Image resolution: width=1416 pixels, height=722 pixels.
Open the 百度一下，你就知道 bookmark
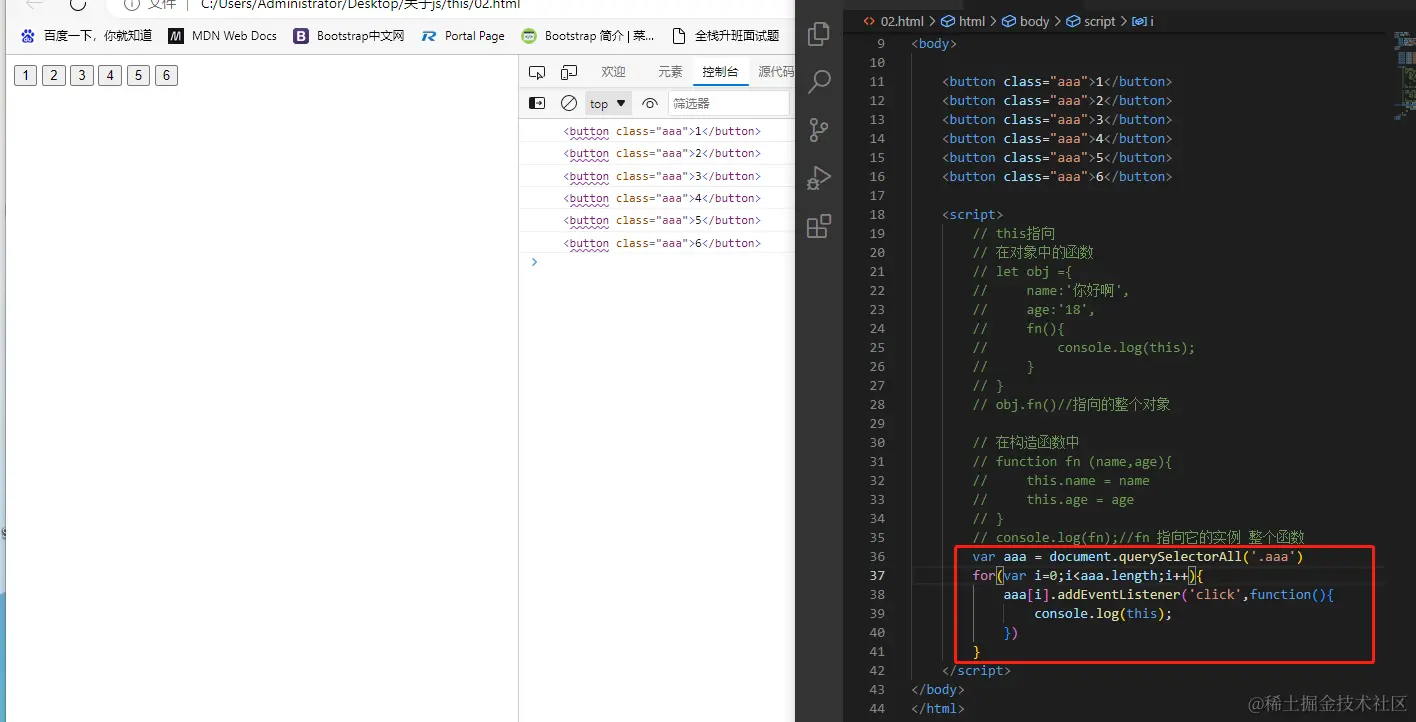(x=86, y=36)
